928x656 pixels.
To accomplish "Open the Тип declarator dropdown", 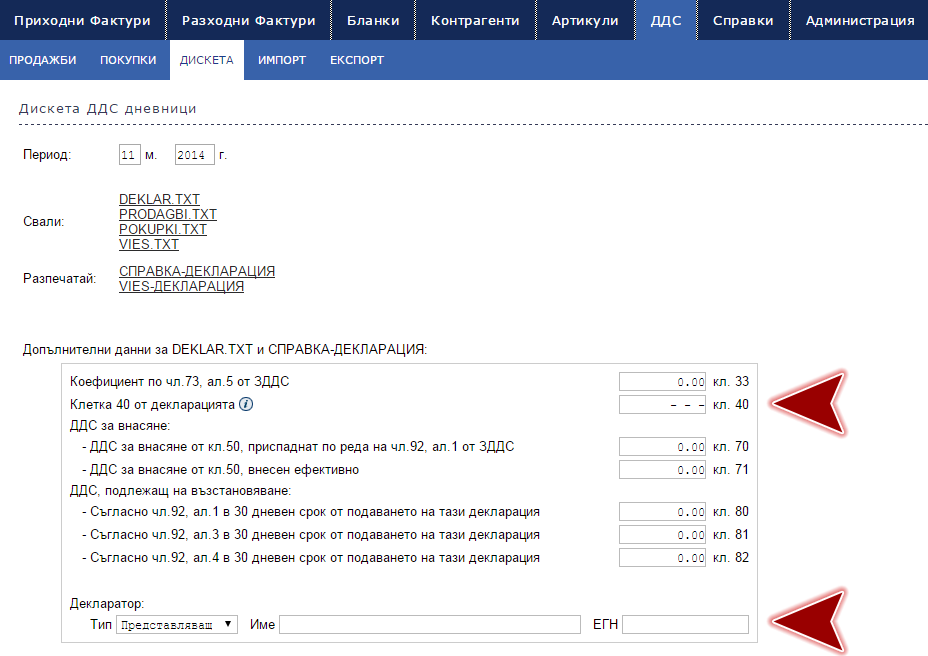I will pyautogui.click(x=177, y=624).
